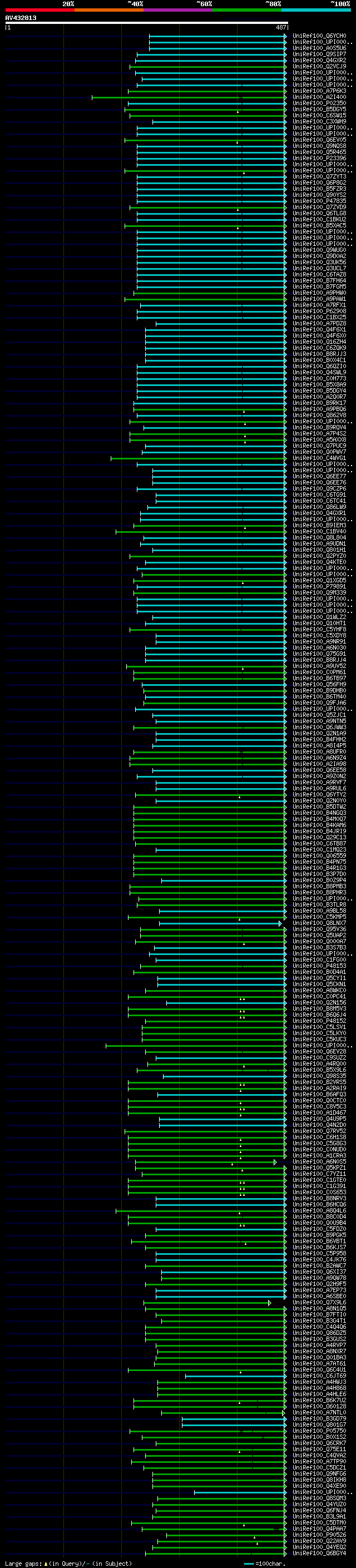Select the UniRef100_B5DGY5 label

319,110
